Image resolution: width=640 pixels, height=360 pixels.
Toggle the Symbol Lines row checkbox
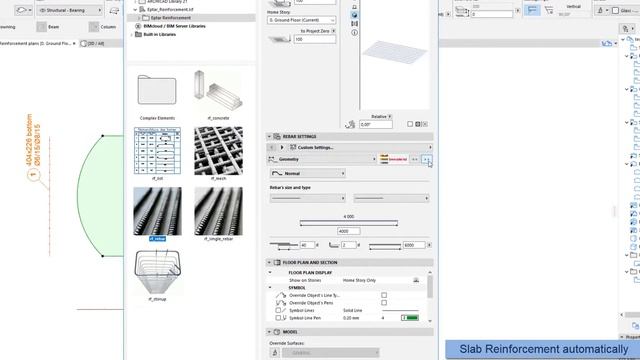coord(278,311)
